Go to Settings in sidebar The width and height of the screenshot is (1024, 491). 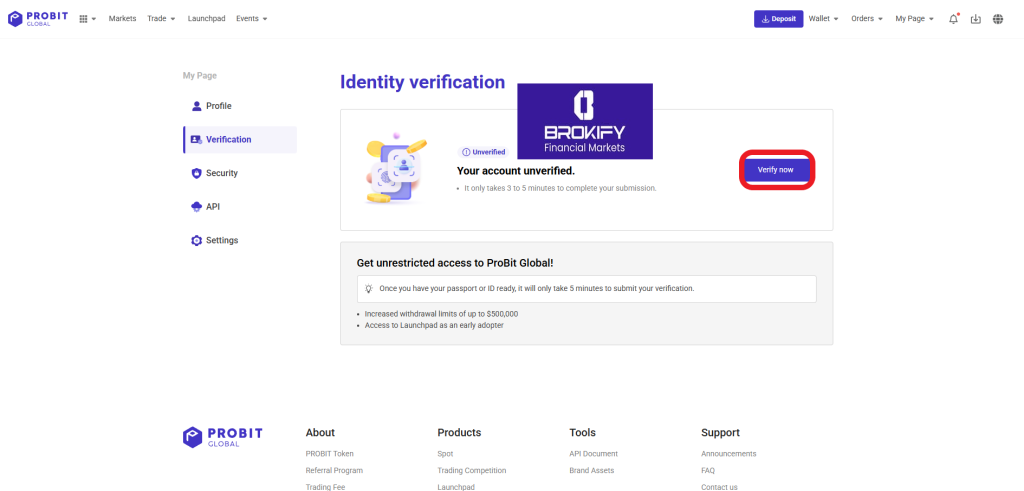pyautogui.click(x=221, y=240)
